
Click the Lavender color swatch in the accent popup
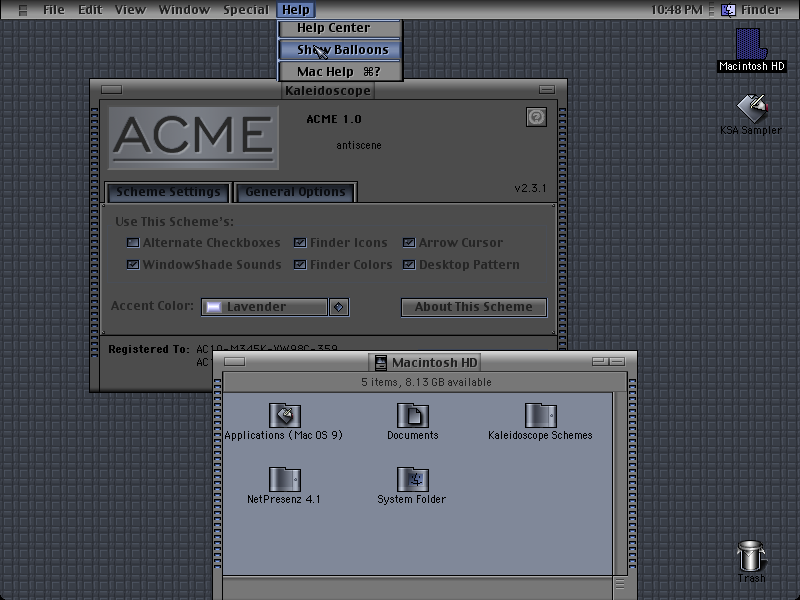point(213,307)
